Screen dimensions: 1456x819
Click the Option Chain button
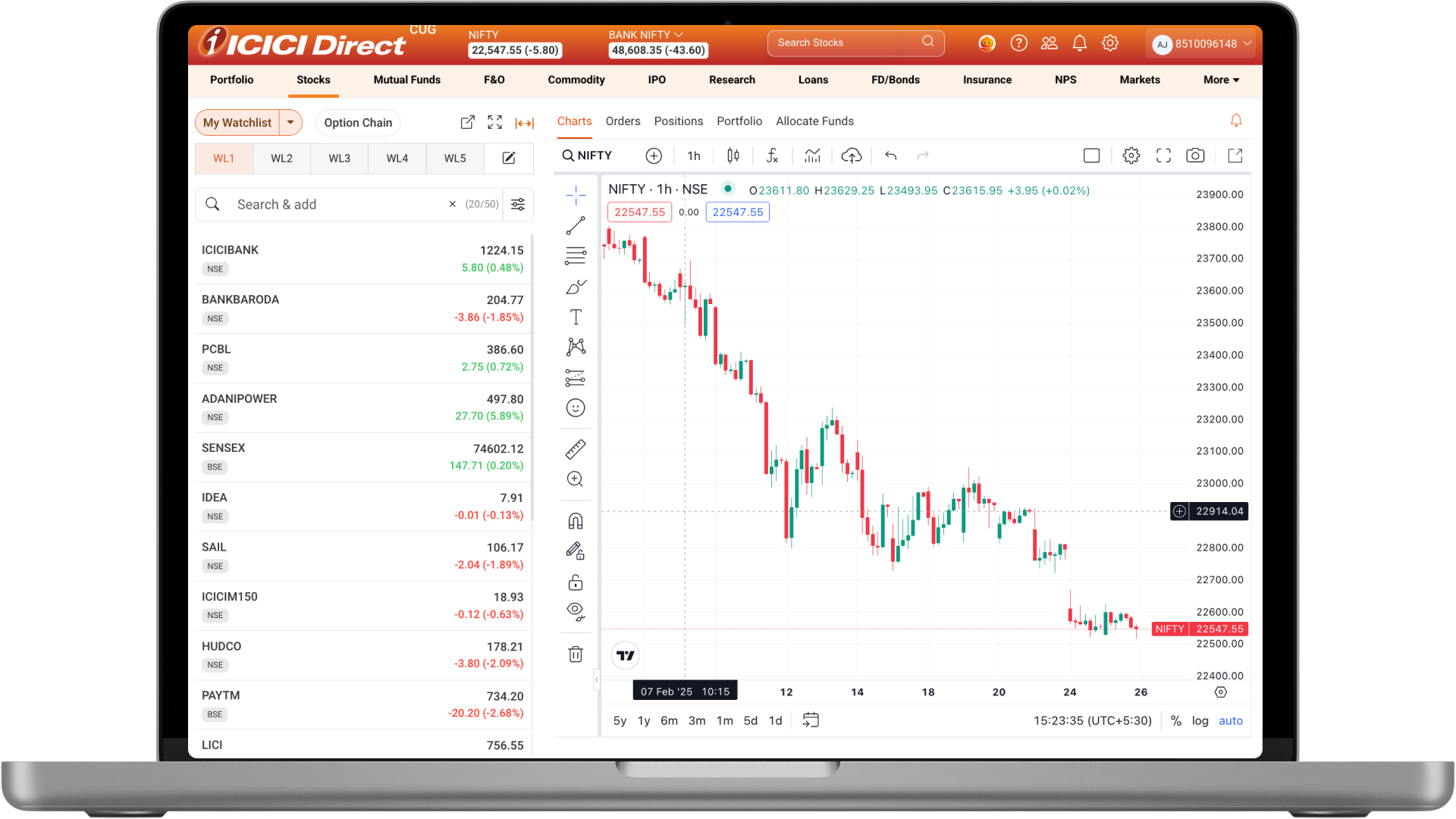[358, 123]
